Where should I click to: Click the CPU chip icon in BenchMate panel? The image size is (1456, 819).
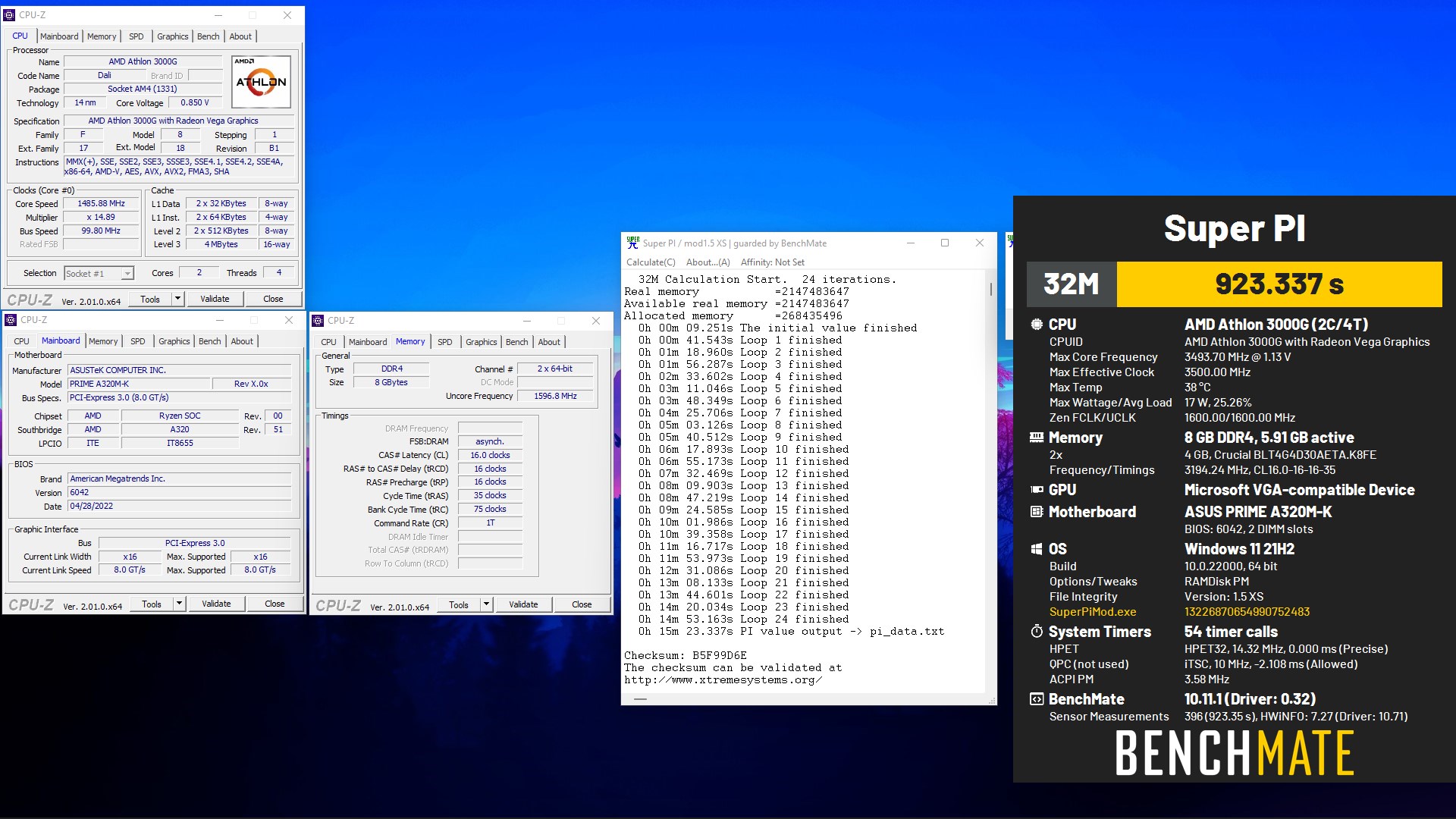click(1037, 325)
